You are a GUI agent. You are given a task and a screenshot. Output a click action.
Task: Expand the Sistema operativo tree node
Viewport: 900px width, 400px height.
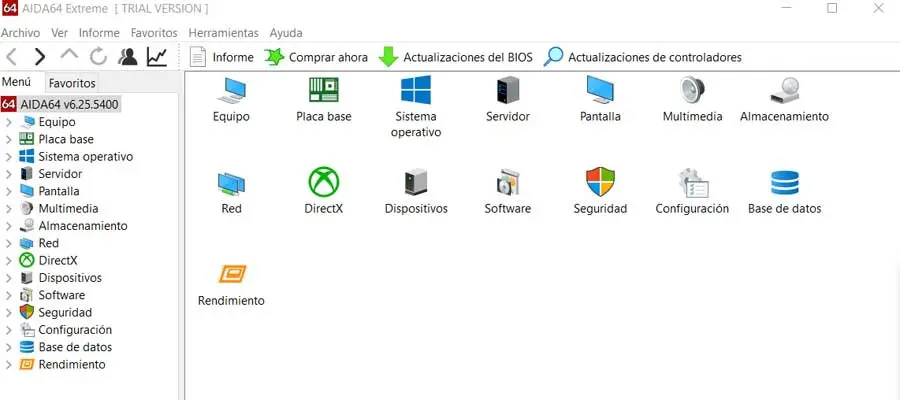click(x=9, y=157)
